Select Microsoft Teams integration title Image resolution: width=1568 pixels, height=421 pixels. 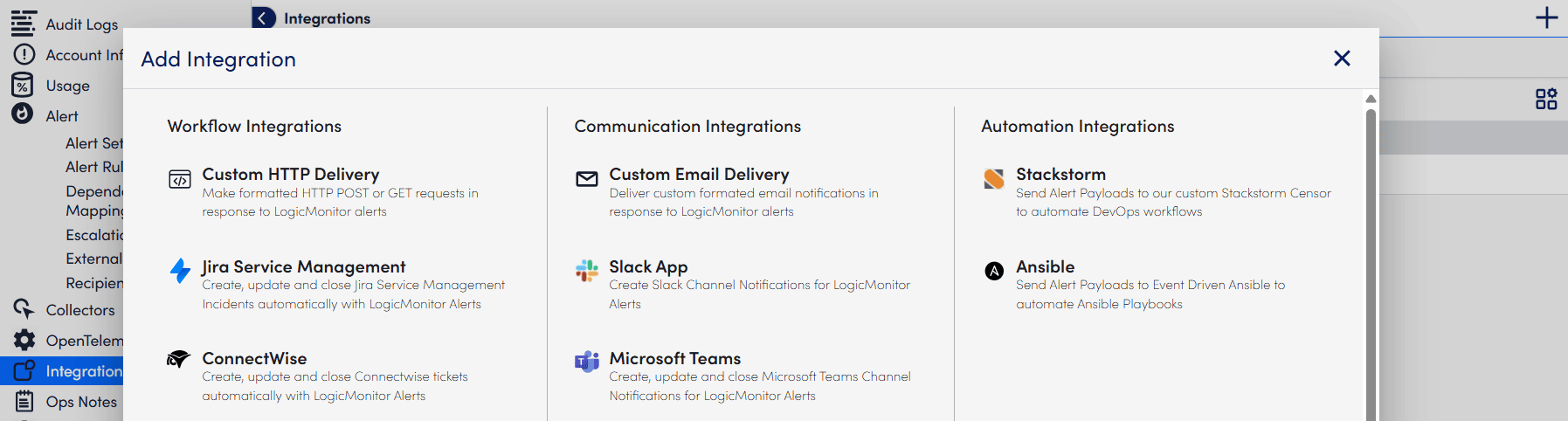pos(674,358)
